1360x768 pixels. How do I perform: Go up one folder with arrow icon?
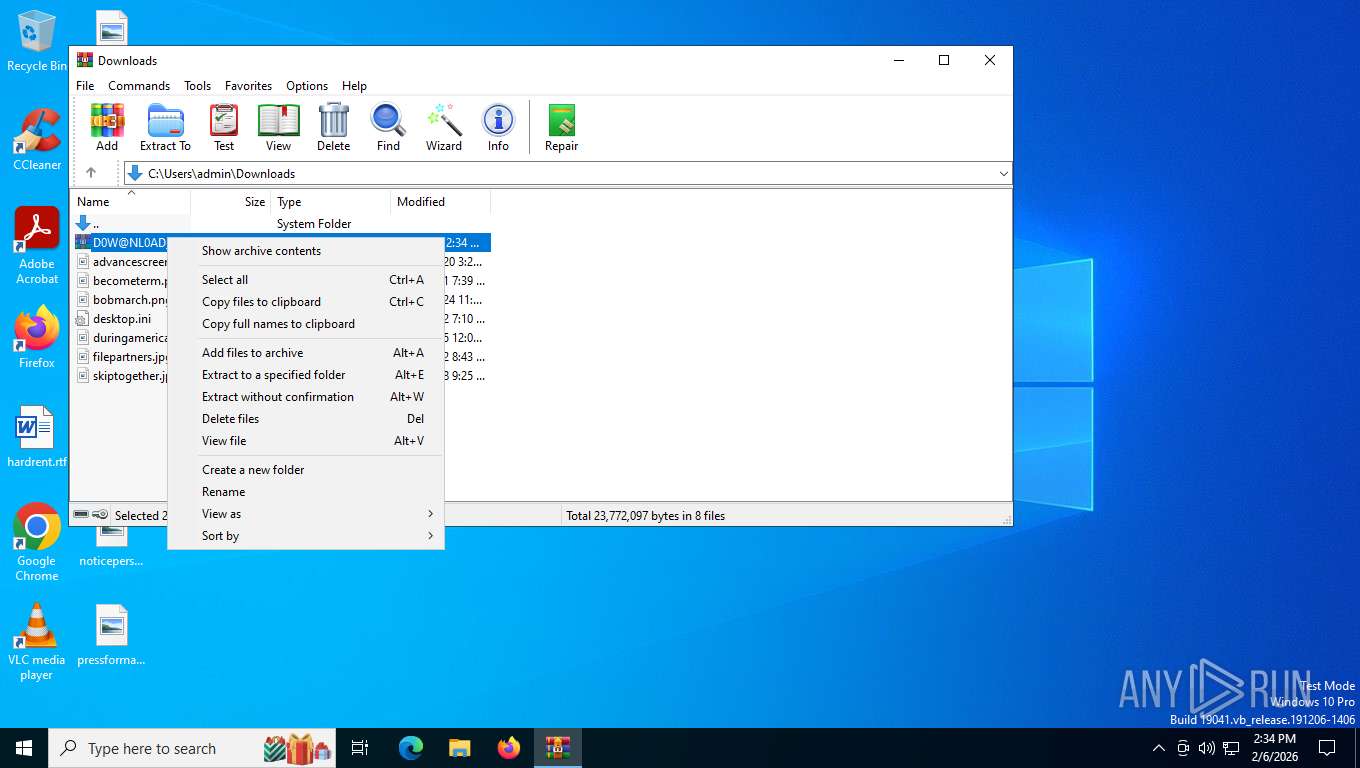coord(91,173)
